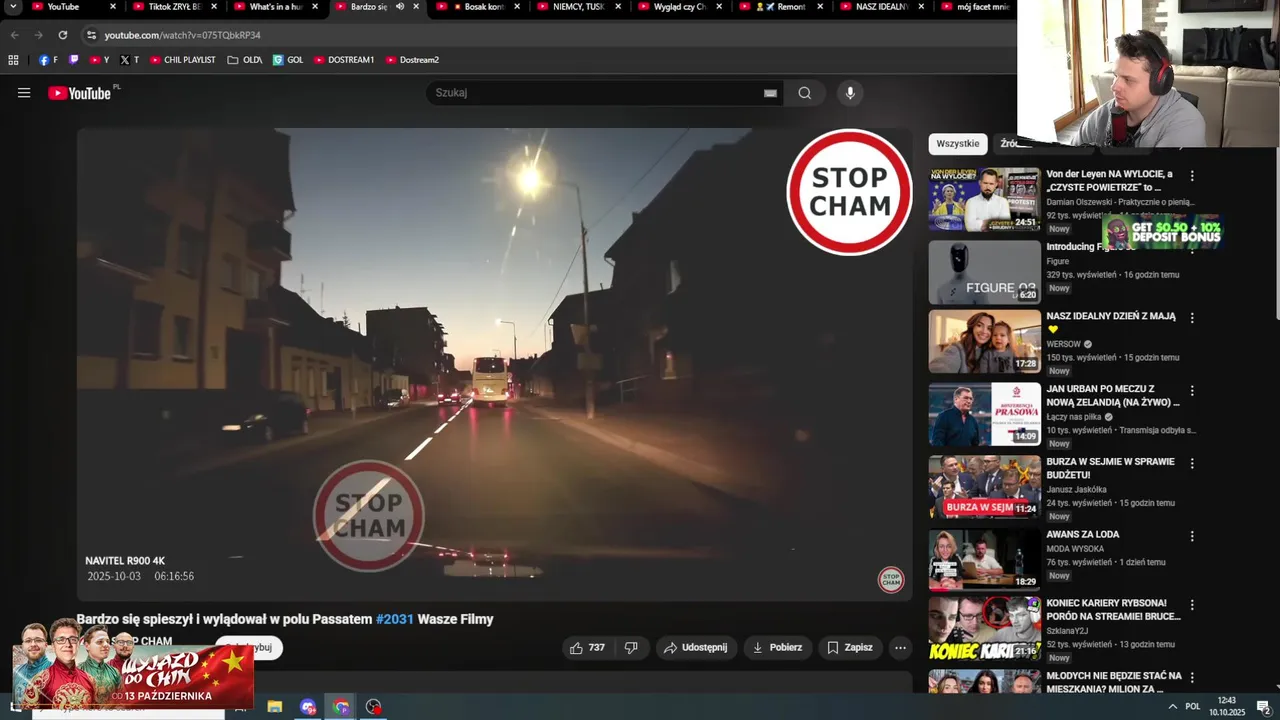Open the apps grid in bookmarks bar
This screenshot has width=1280, height=720.
(x=13, y=60)
